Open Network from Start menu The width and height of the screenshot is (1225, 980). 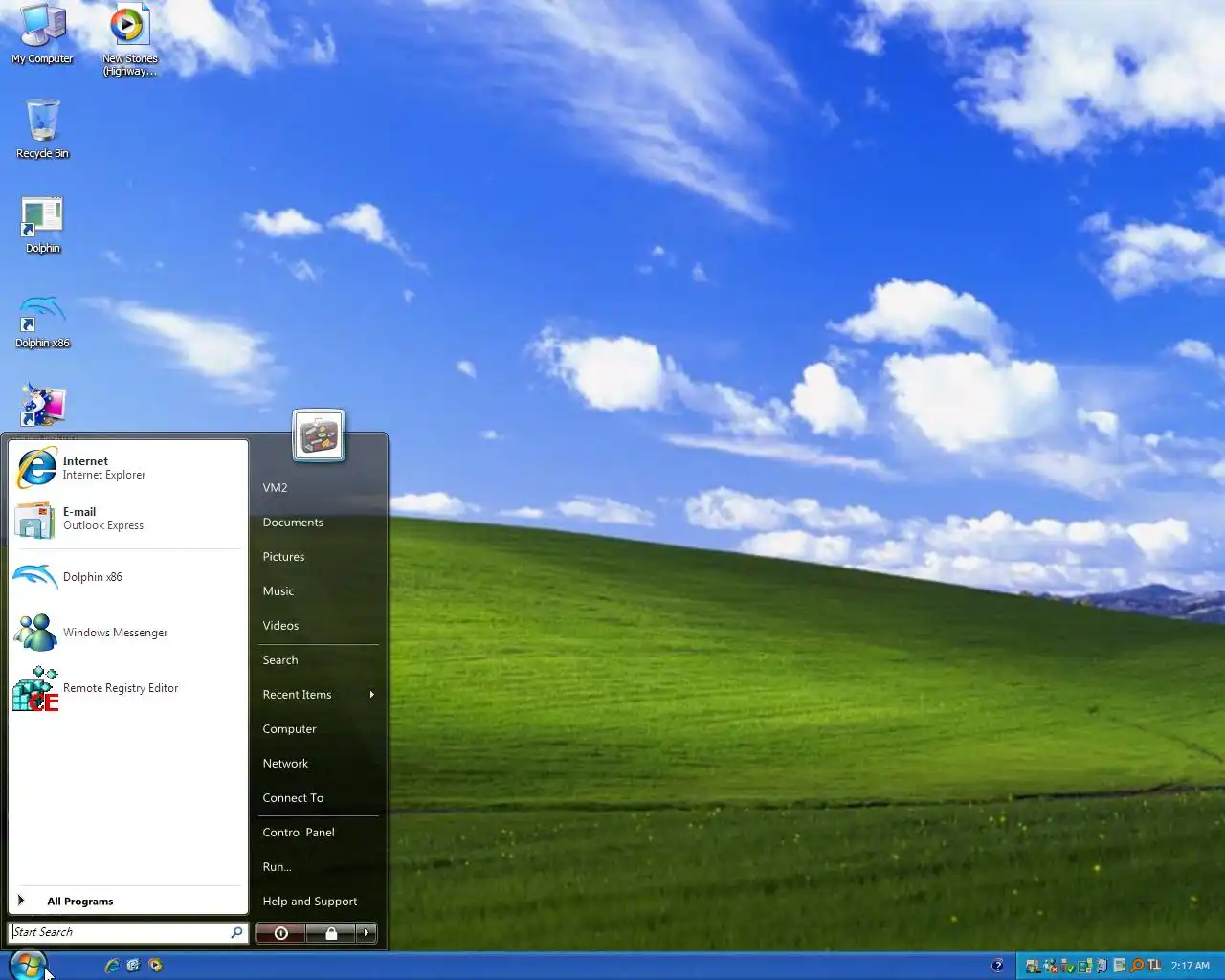285,764
